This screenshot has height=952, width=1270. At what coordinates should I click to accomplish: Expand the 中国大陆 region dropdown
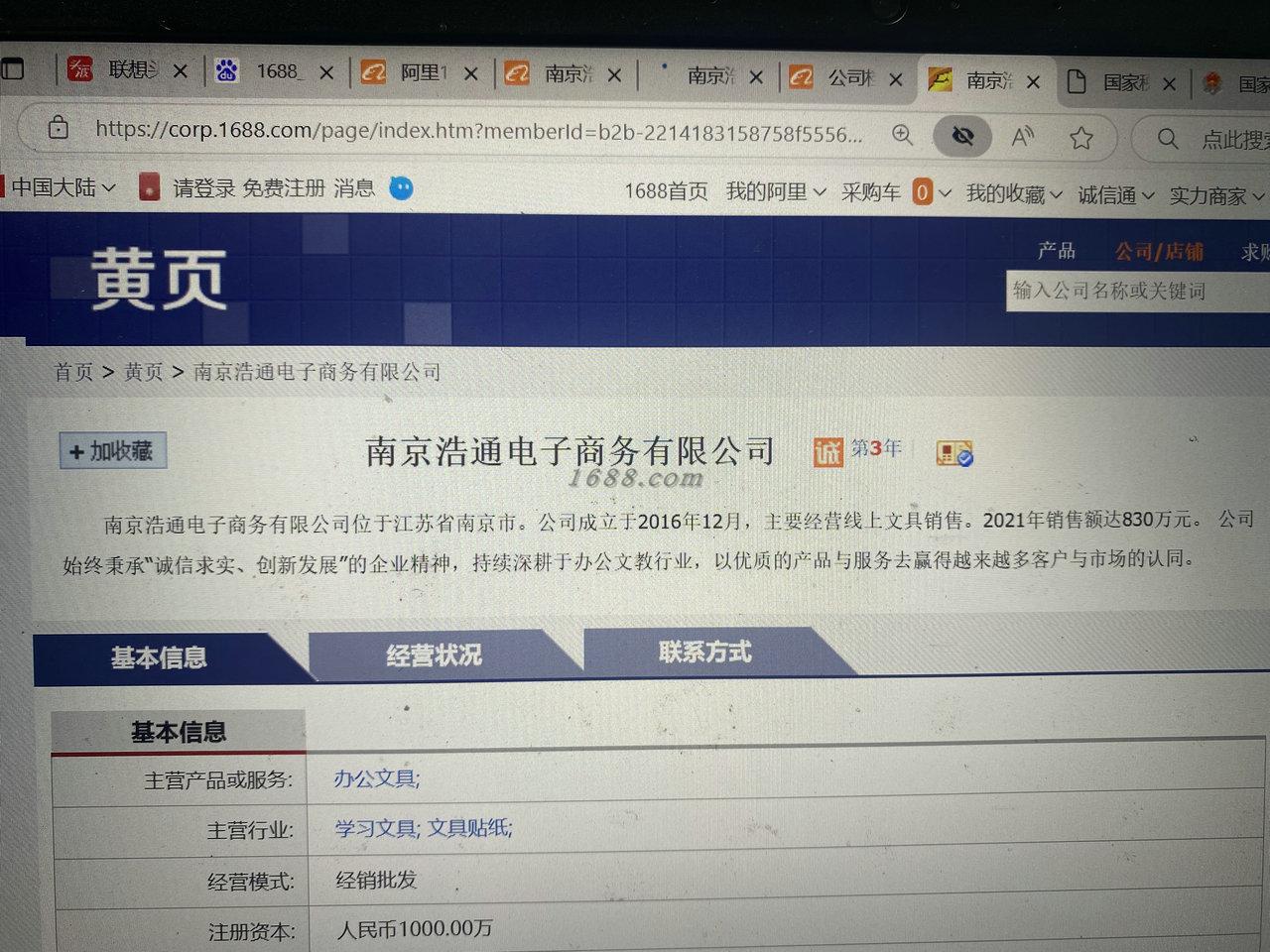(x=63, y=186)
